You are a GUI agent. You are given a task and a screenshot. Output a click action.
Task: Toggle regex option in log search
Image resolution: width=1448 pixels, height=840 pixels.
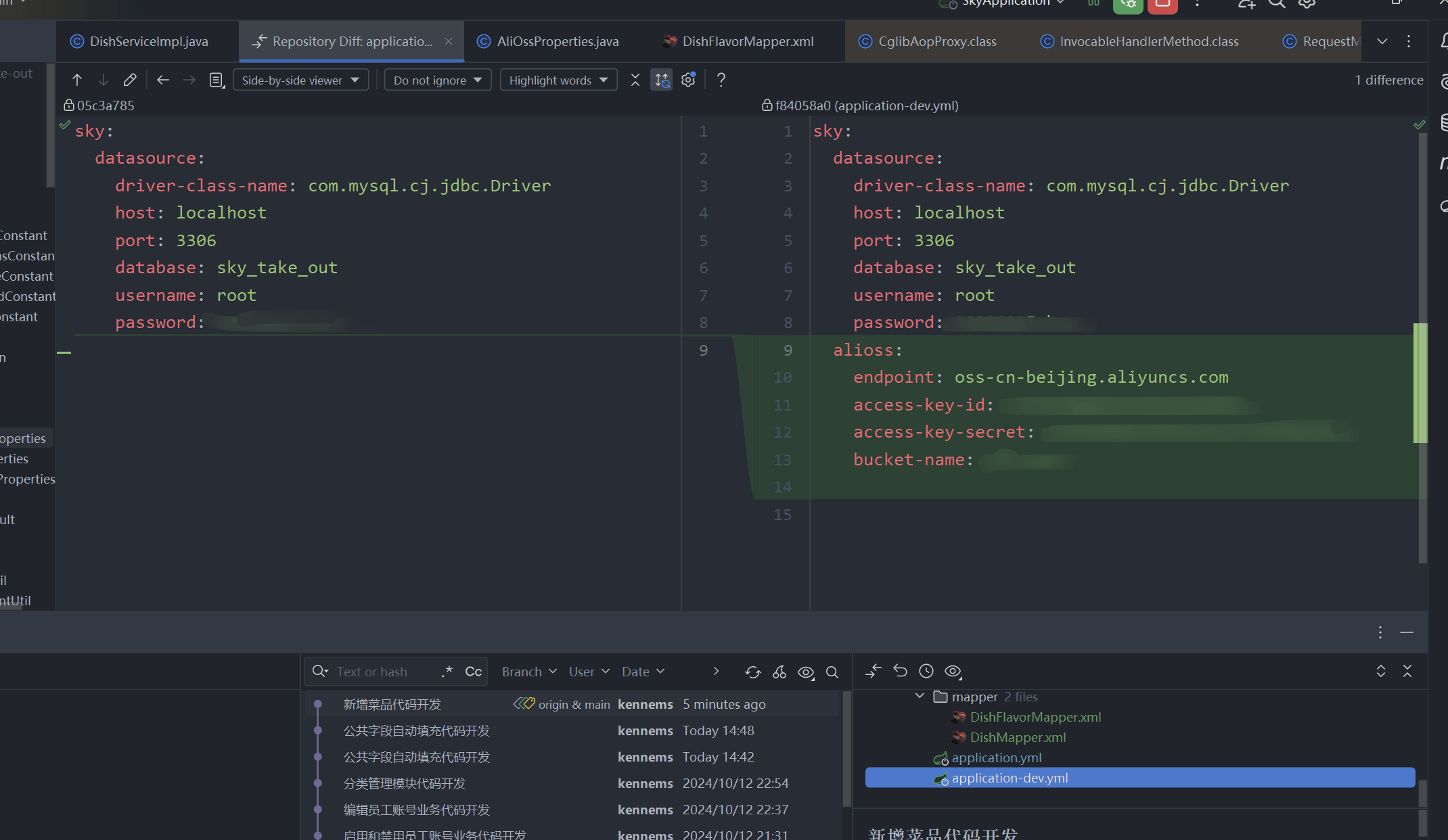coord(447,672)
